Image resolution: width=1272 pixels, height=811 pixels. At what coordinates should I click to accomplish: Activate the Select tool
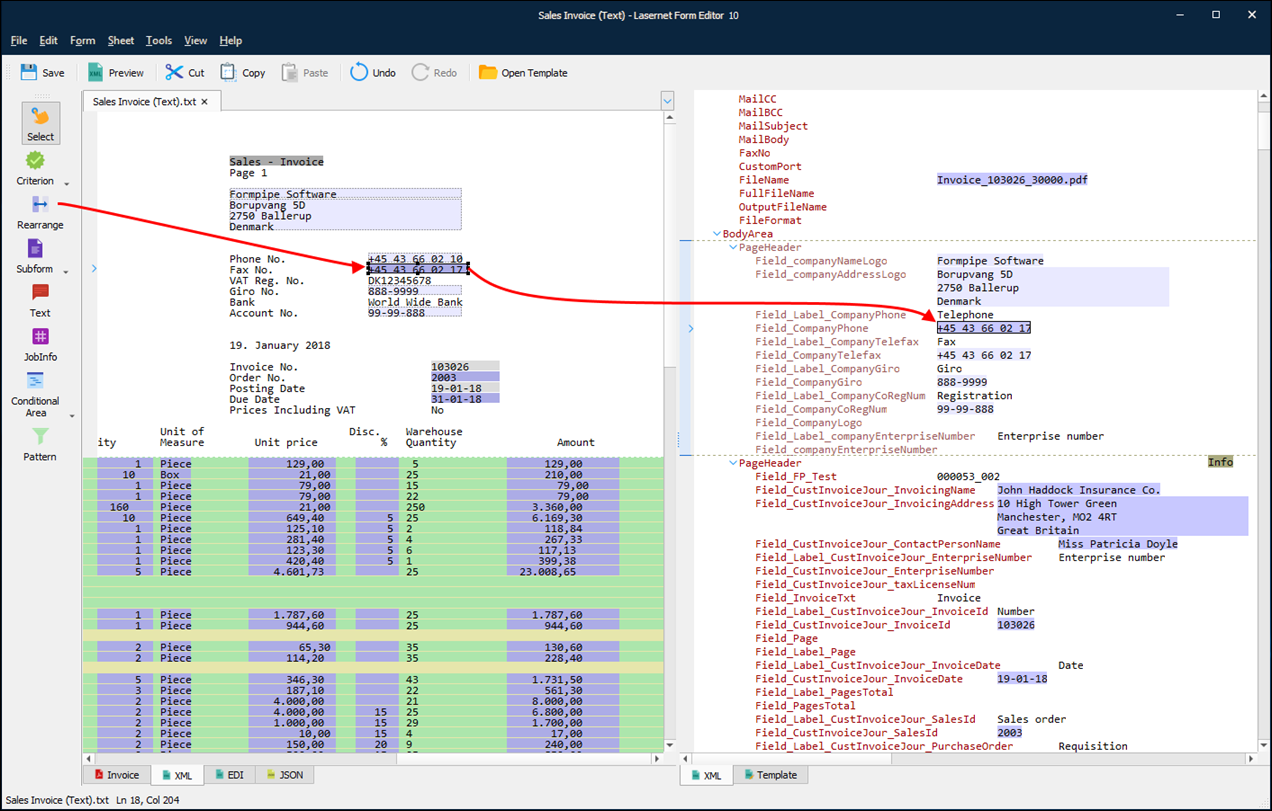tap(40, 123)
